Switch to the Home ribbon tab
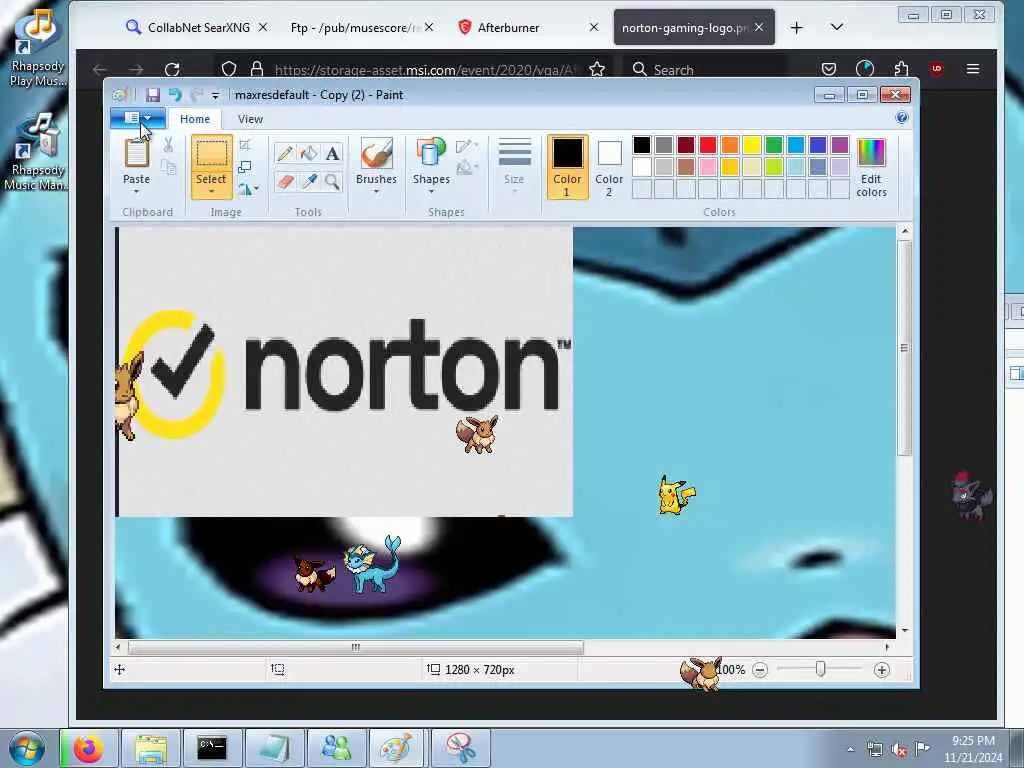Screen dimensions: 1024x768 (195, 119)
